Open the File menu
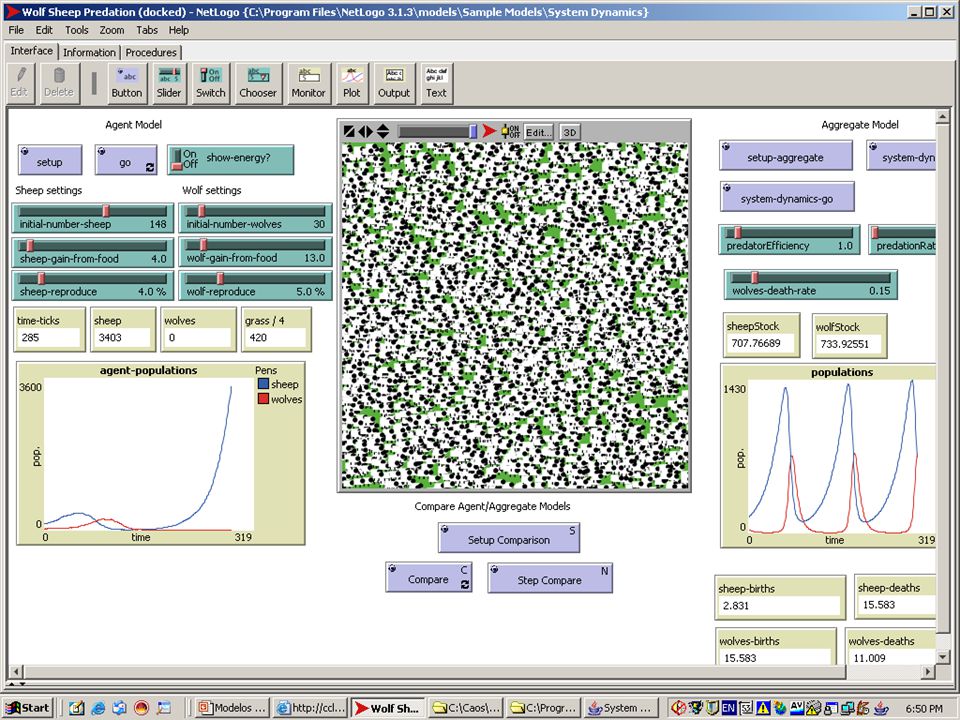960x720 pixels. (x=16, y=30)
